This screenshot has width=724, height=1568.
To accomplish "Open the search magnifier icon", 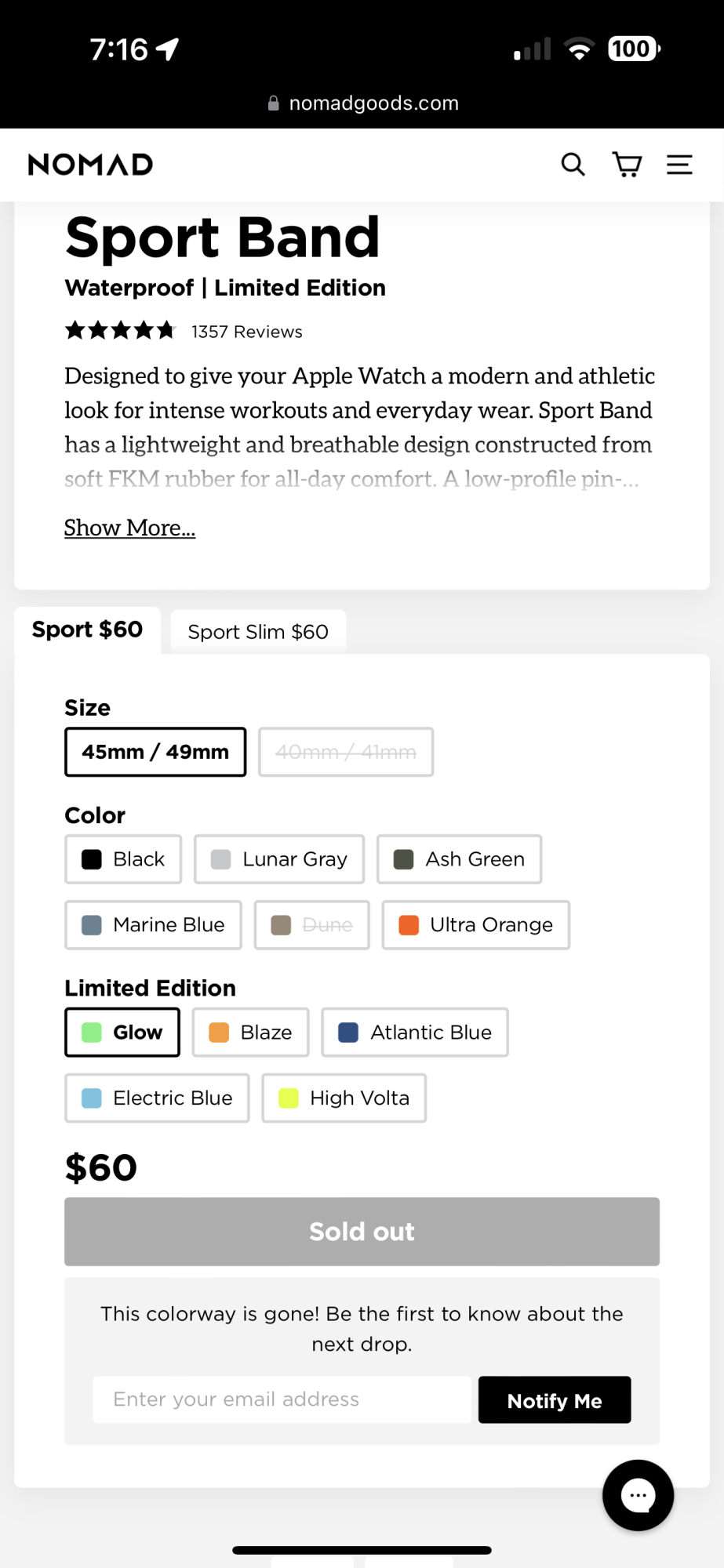I will (x=573, y=165).
